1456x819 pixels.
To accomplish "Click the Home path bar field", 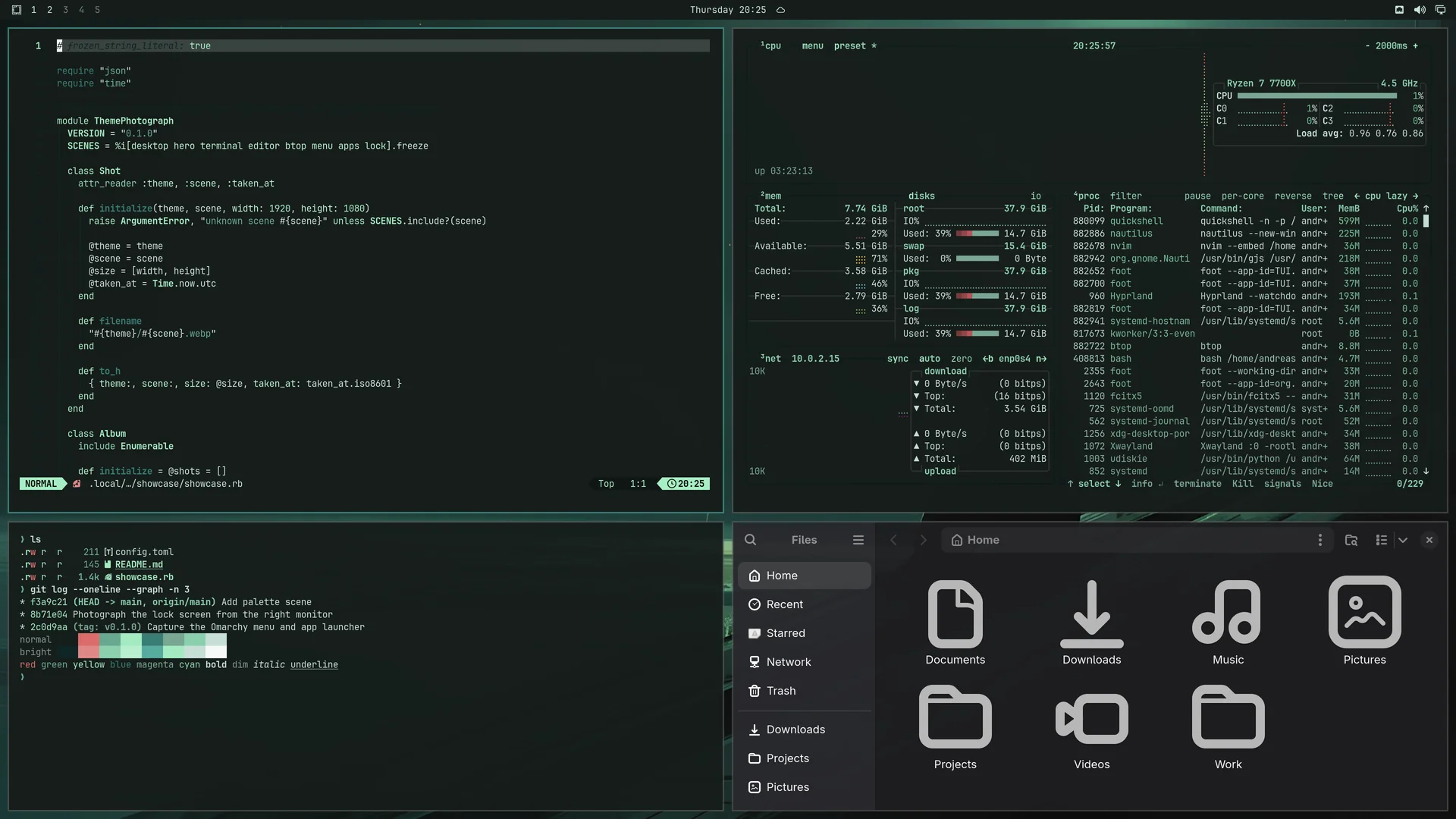I will (1136, 540).
